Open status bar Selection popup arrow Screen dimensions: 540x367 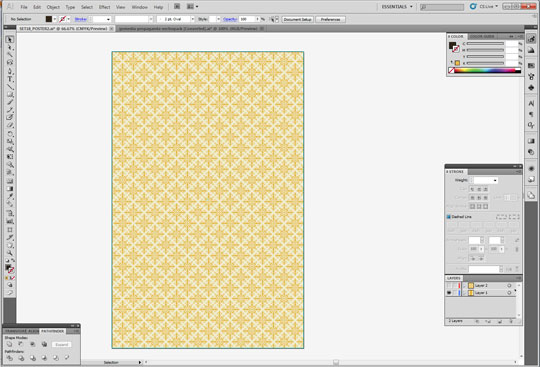139,362
